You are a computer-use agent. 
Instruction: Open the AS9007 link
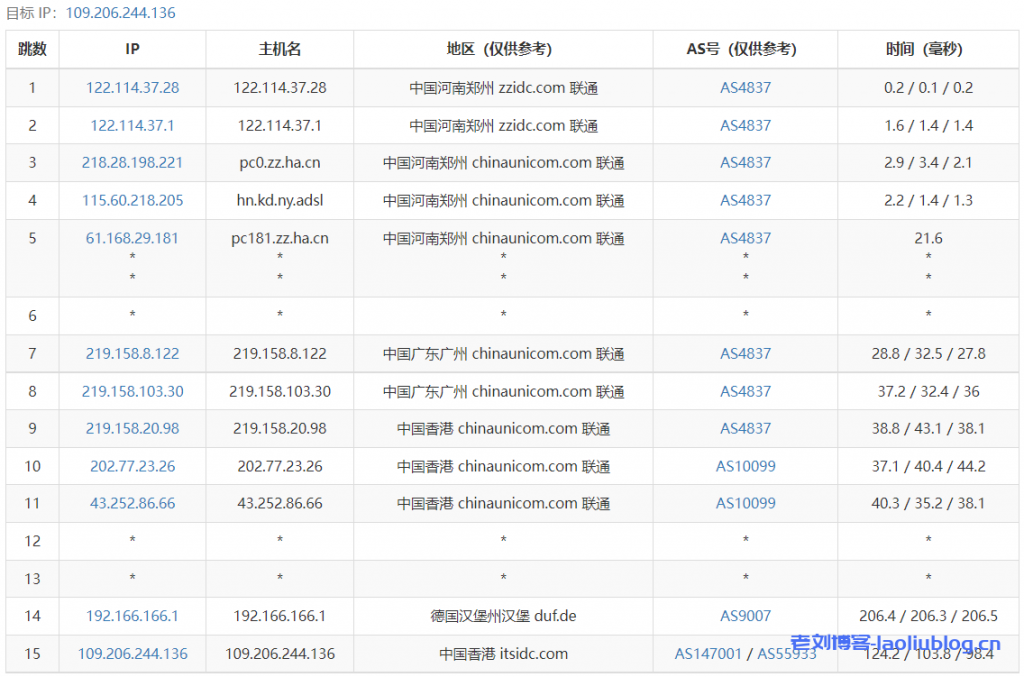pyautogui.click(x=745, y=617)
